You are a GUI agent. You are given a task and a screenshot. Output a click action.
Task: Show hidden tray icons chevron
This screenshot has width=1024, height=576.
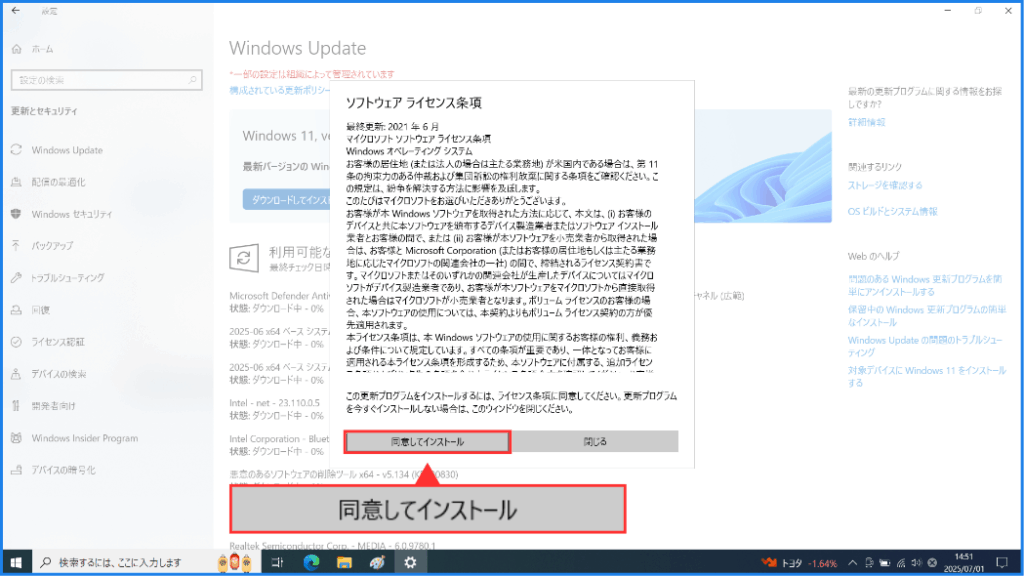pos(852,563)
